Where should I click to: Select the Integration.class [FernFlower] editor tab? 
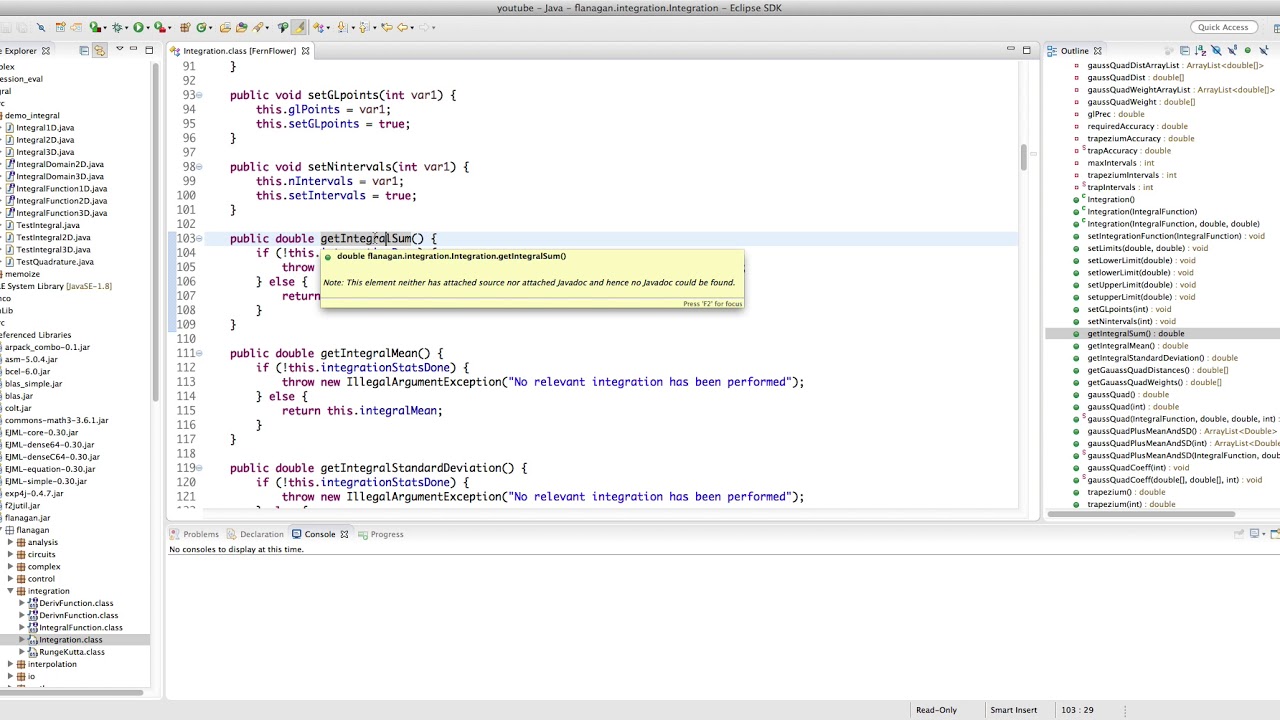pyautogui.click(x=240, y=50)
